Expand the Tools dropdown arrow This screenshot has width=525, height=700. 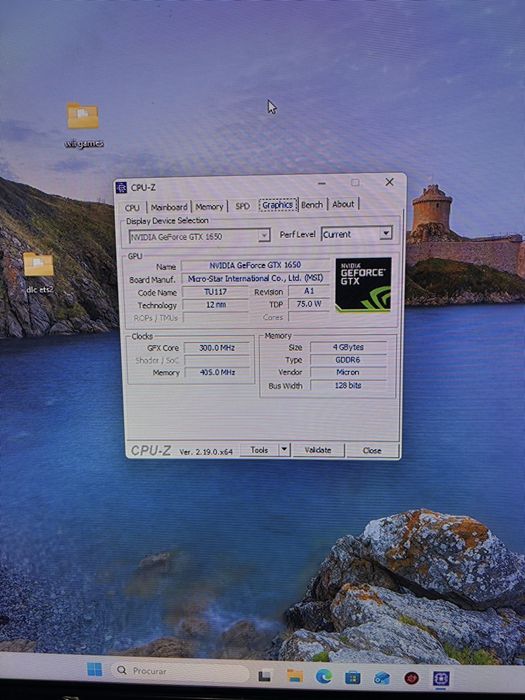(x=284, y=450)
